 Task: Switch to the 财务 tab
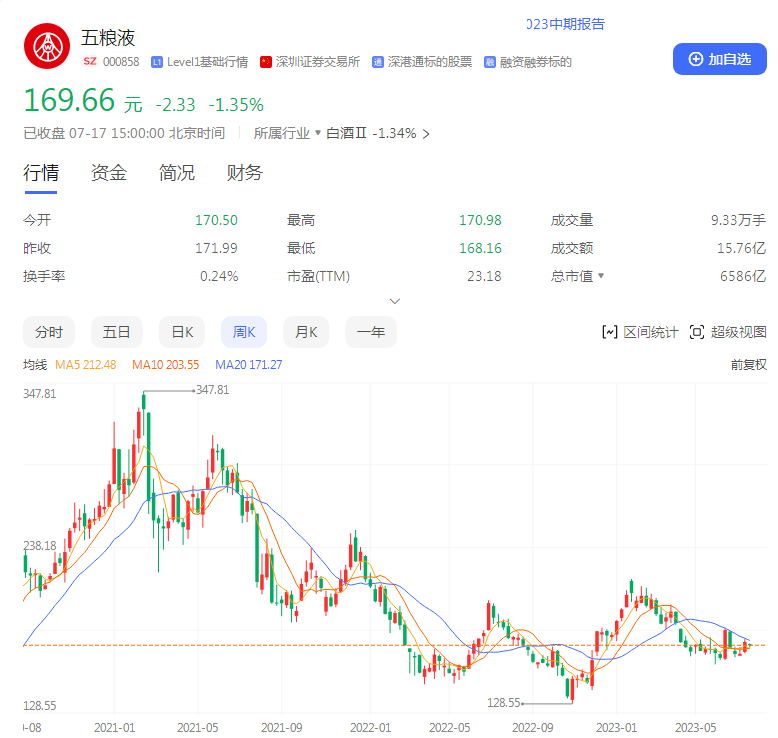[x=244, y=173]
